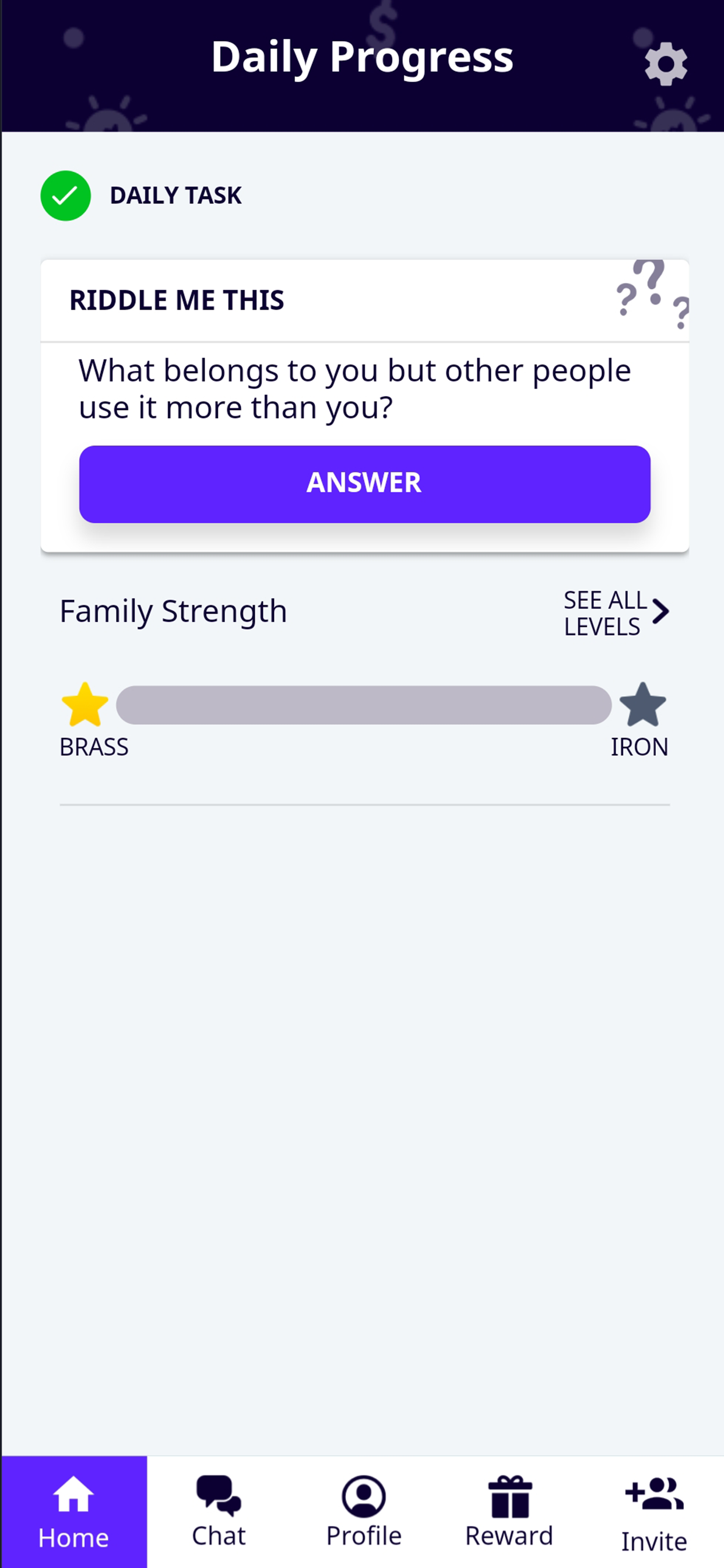Open the Profile tab
The width and height of the screenshot is (724, 1568).
(x=364, y=1511)
